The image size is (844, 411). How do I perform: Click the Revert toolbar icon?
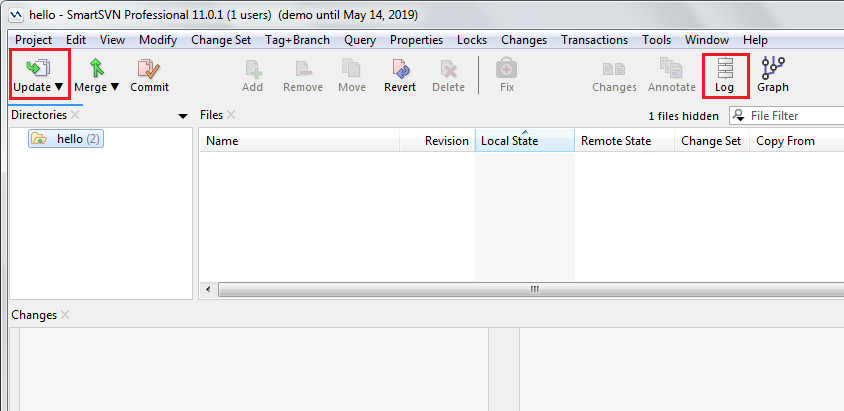[x=400, y=68]
